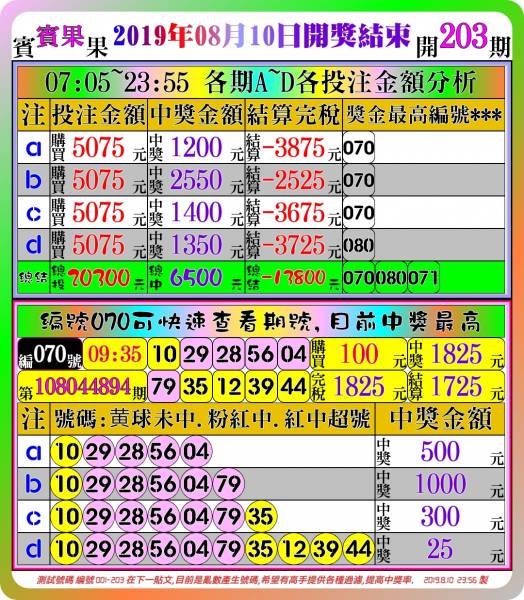Click the 080 highest prize code in row d
The image size is (524, 600).
point(359,245)
